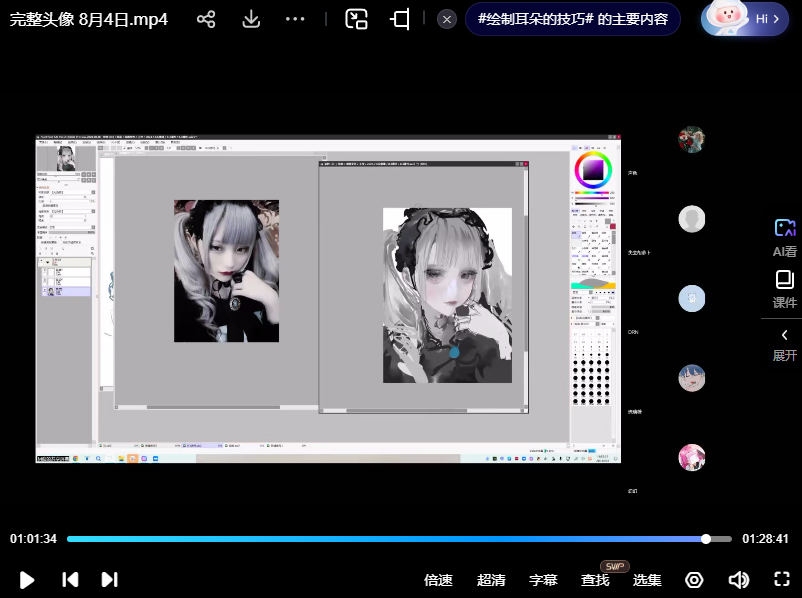
Task: Switch to picture-in-picture mini window
Action: tap(357, 19)
